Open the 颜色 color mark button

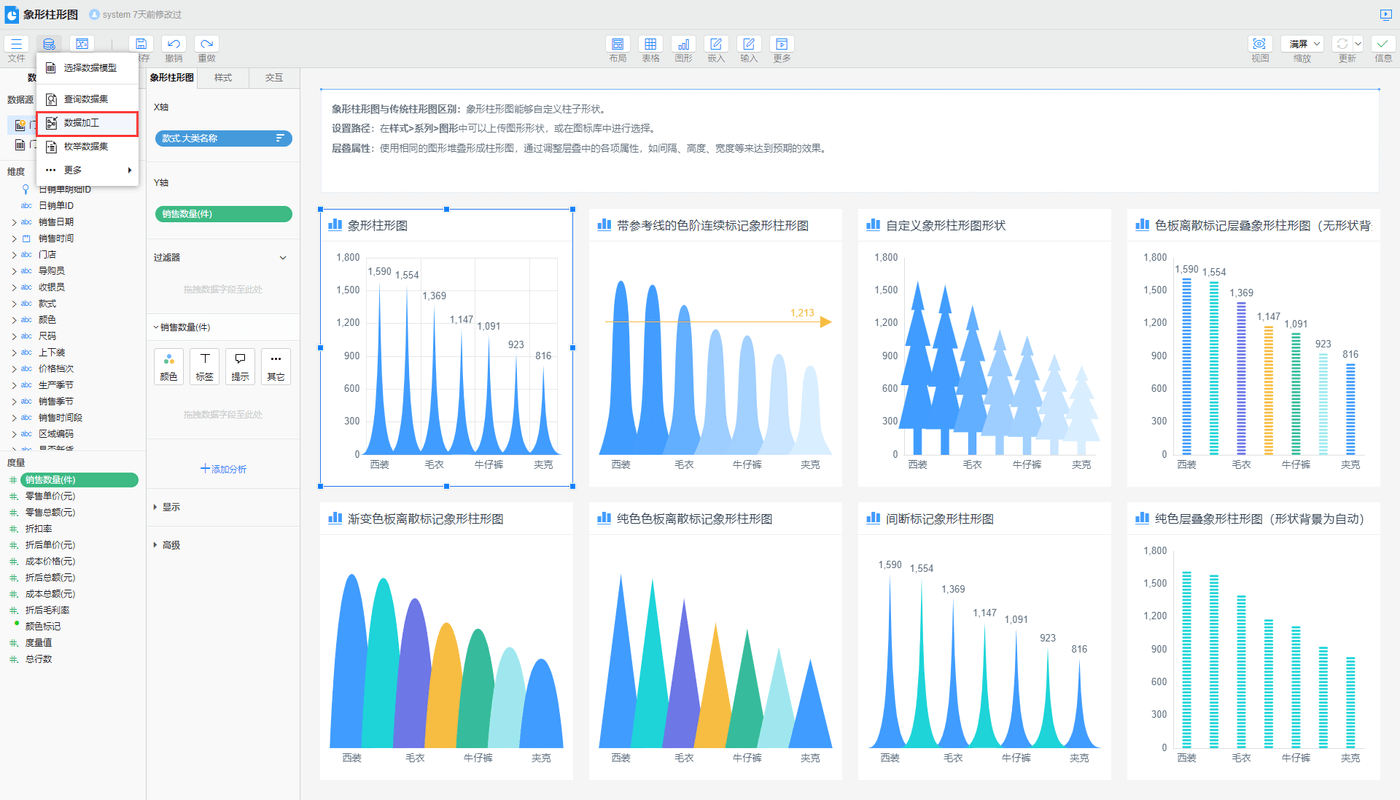point(168,366)
